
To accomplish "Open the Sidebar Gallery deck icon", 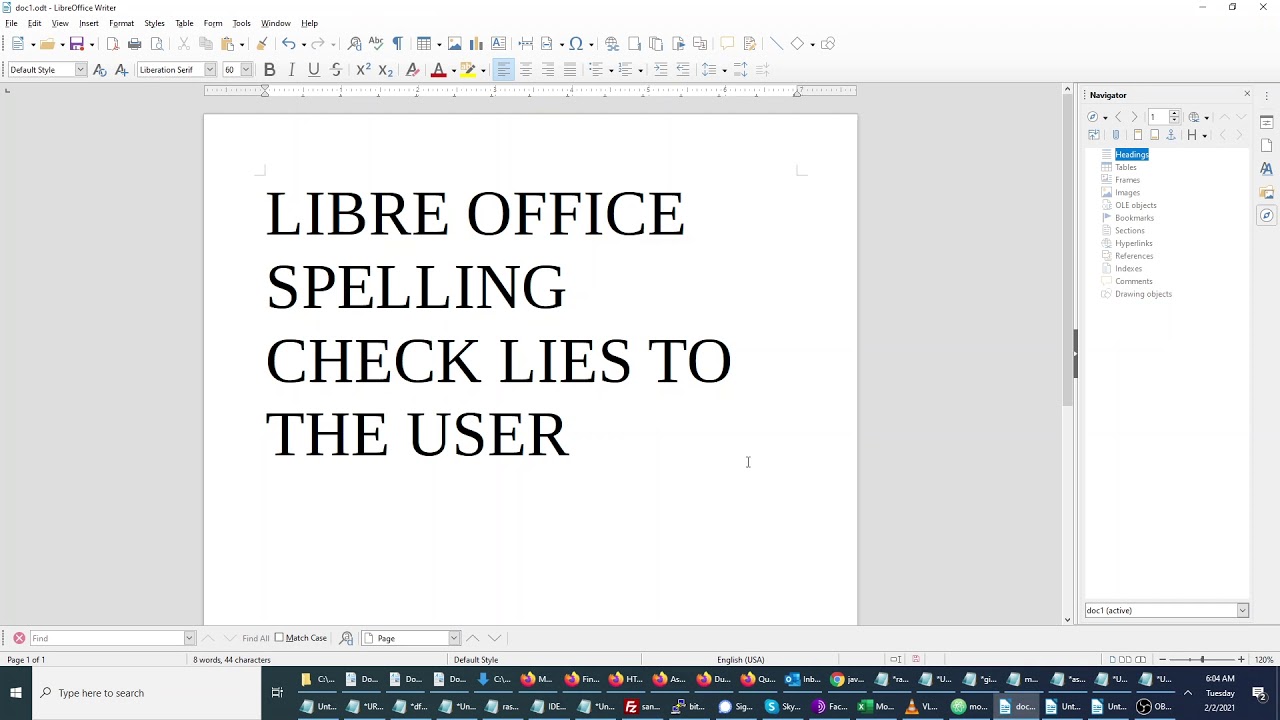I will pos(1267,192).
